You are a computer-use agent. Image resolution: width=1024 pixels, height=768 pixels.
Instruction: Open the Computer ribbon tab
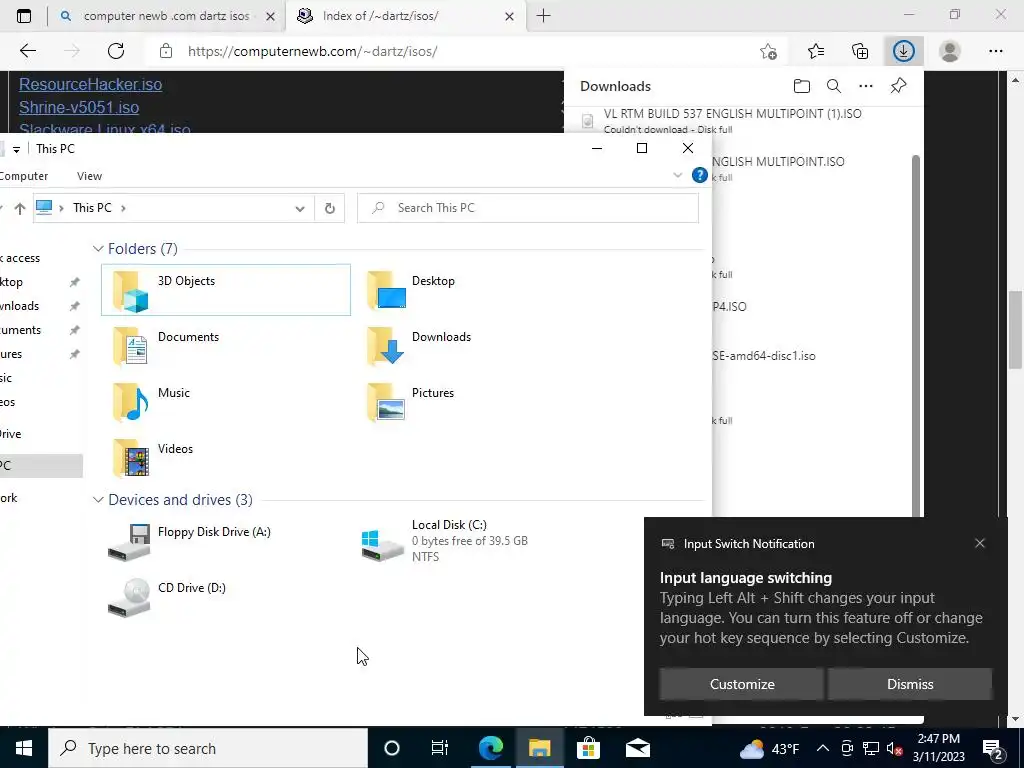pyautogui.click(x=22, y=176)
